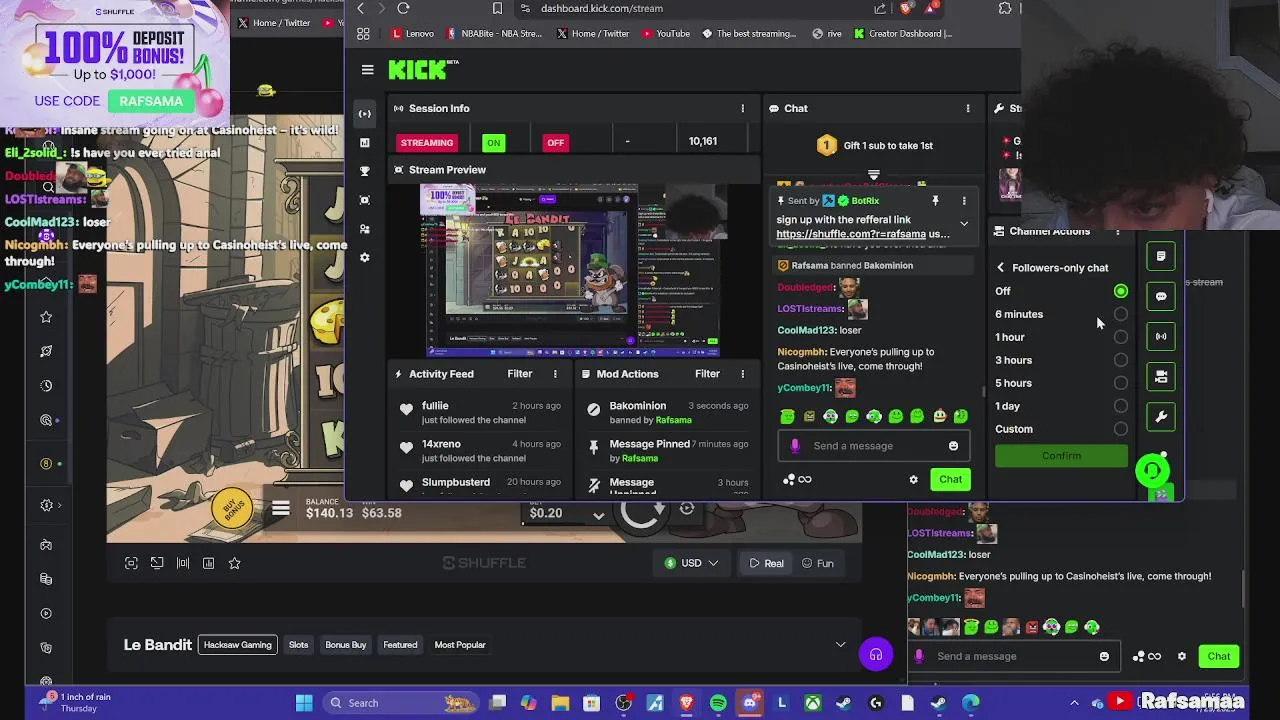Toggle the red OFF button in Session Info
This screenshot has height=720, width=1280.
coord(555,143)
